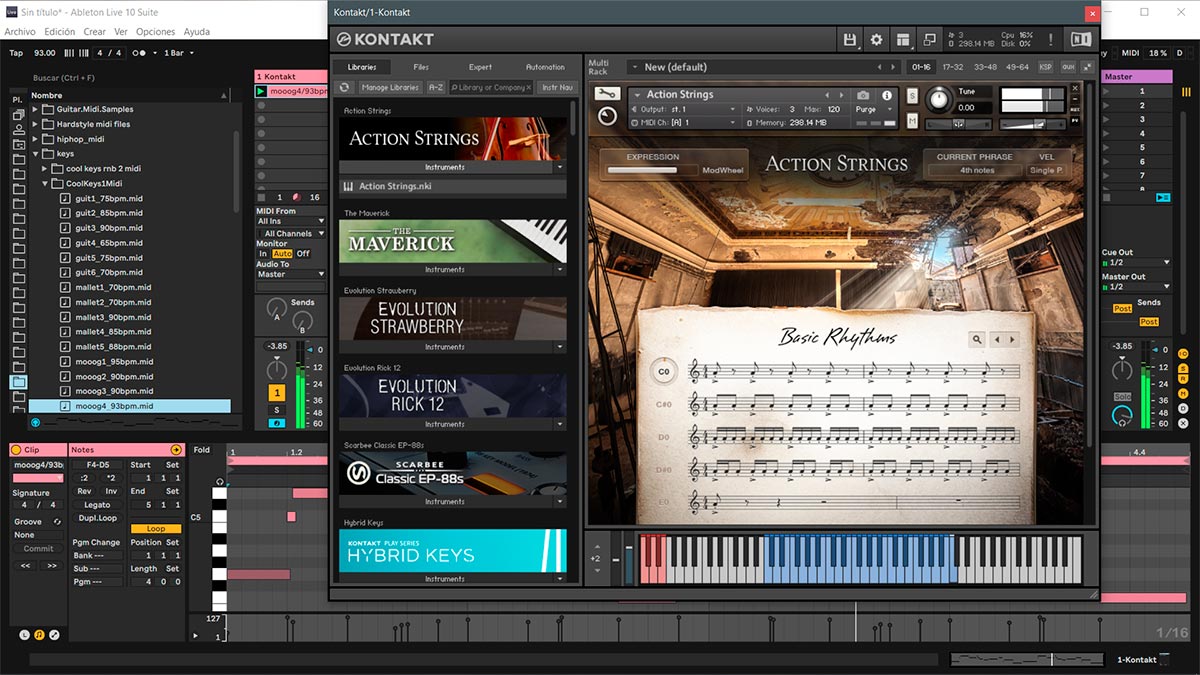Toggle Action Strings Mute M button
This screenshot has width=1200, height=675.
click(912, 121)
